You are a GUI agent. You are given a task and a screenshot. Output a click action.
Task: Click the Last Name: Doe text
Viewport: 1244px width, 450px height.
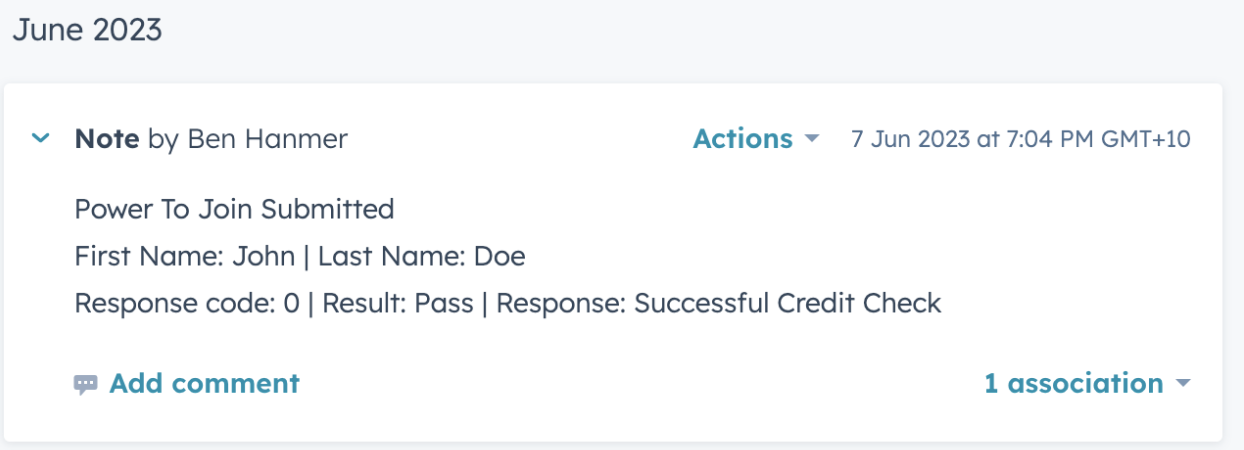coord(422,257)
